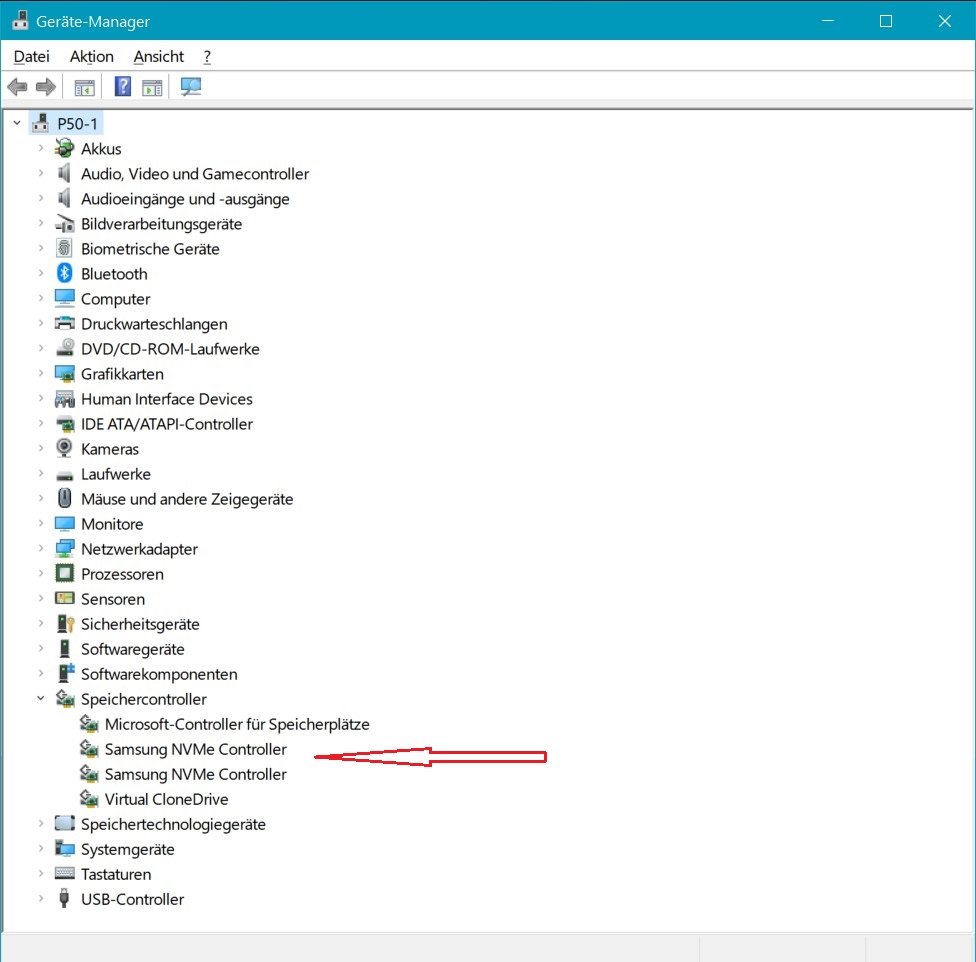
Task: Click the Back arrow toolbar icon
Action: [x=17, y=86]
